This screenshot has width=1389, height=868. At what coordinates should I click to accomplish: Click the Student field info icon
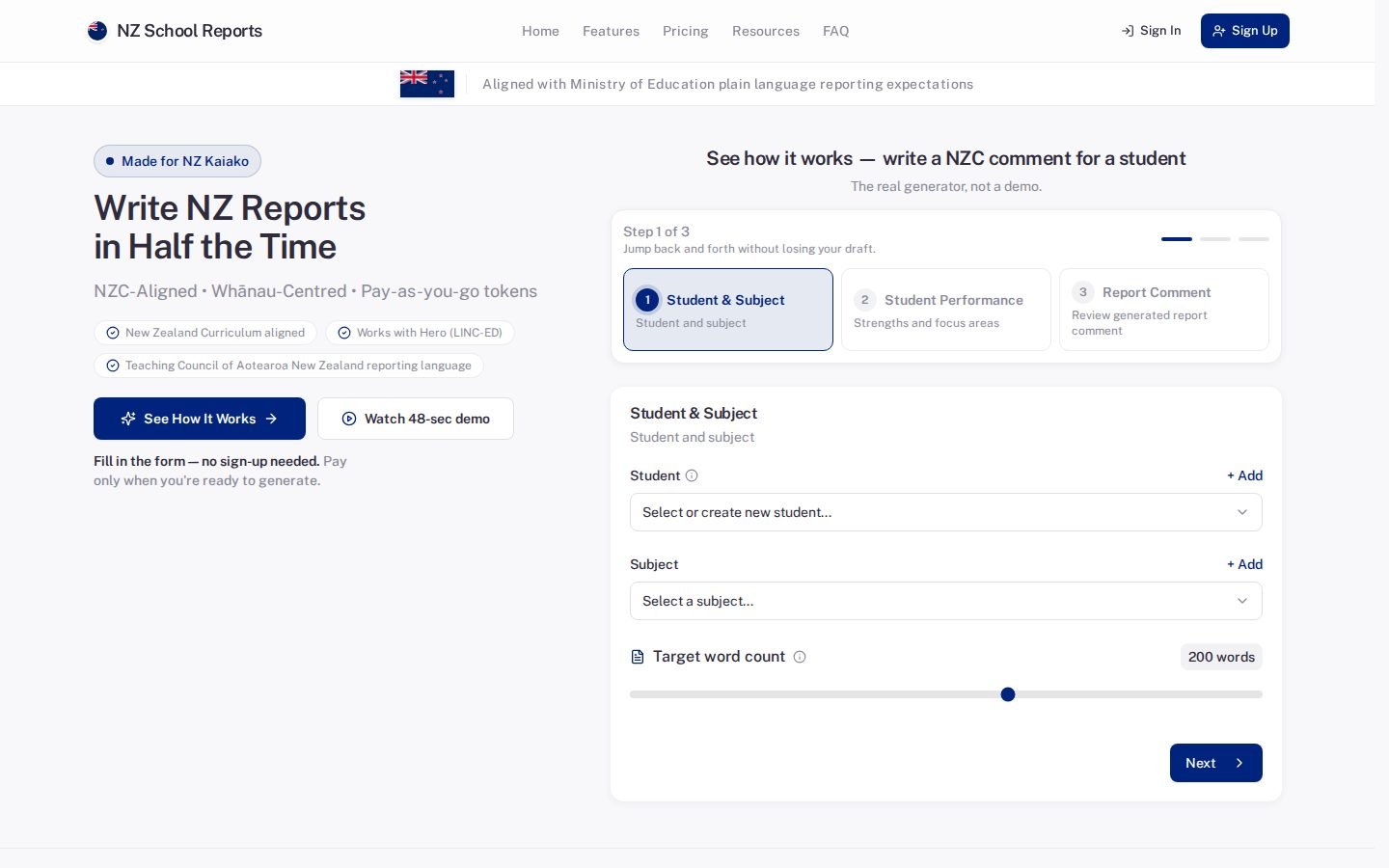692,475
